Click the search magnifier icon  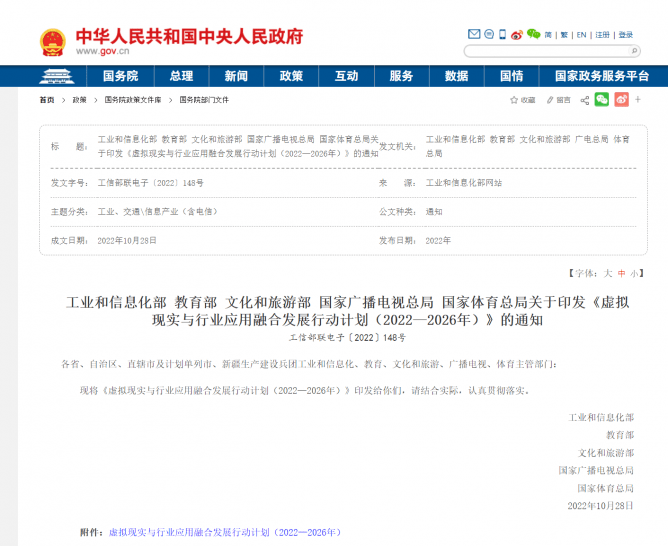[634, 51]
